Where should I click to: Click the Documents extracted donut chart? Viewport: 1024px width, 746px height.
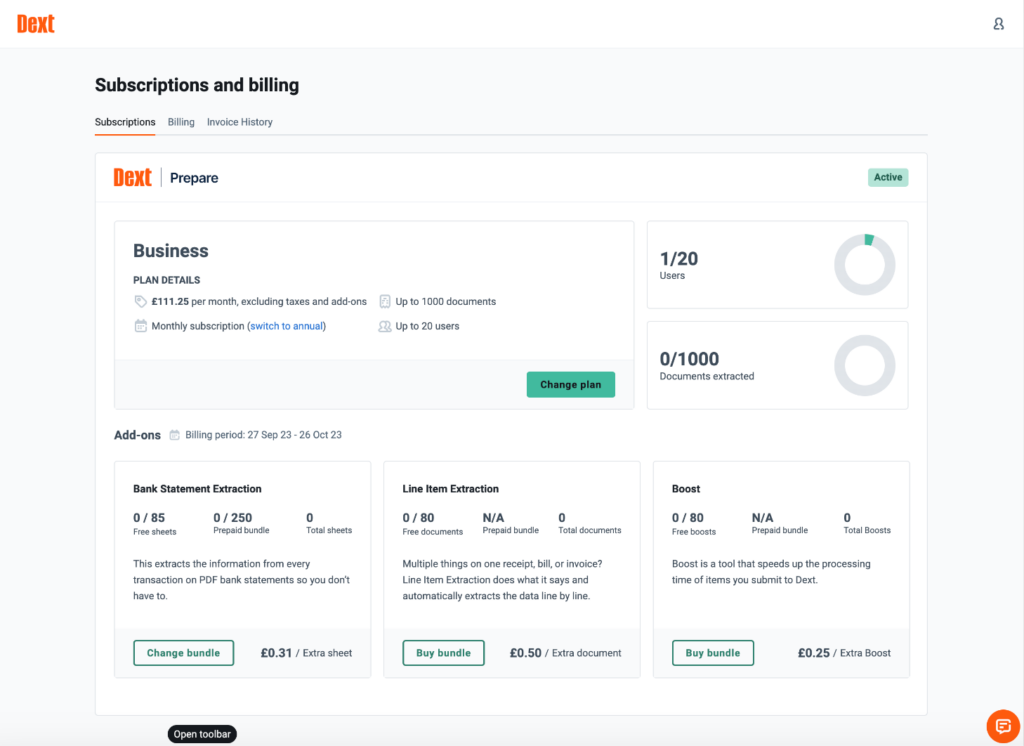865,365
